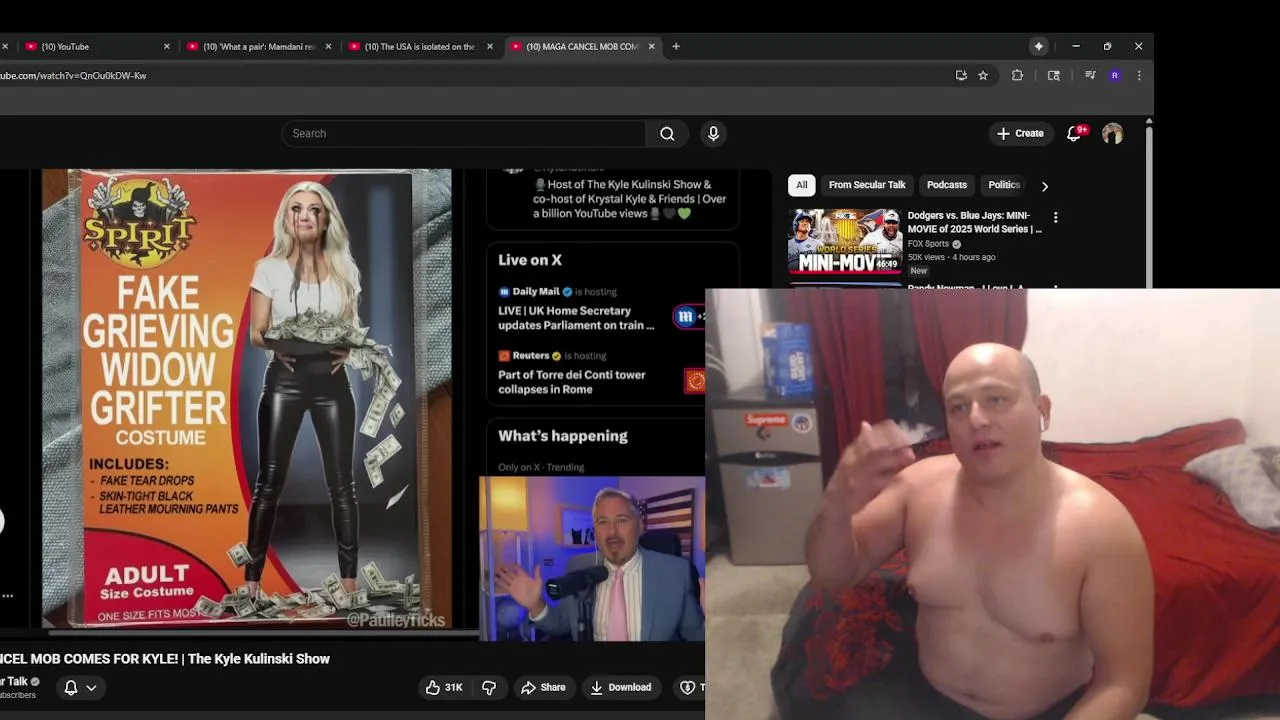Click the browser address bar URL
The width and height of the screenshot is (1280, 720).
tap(73, 75)
